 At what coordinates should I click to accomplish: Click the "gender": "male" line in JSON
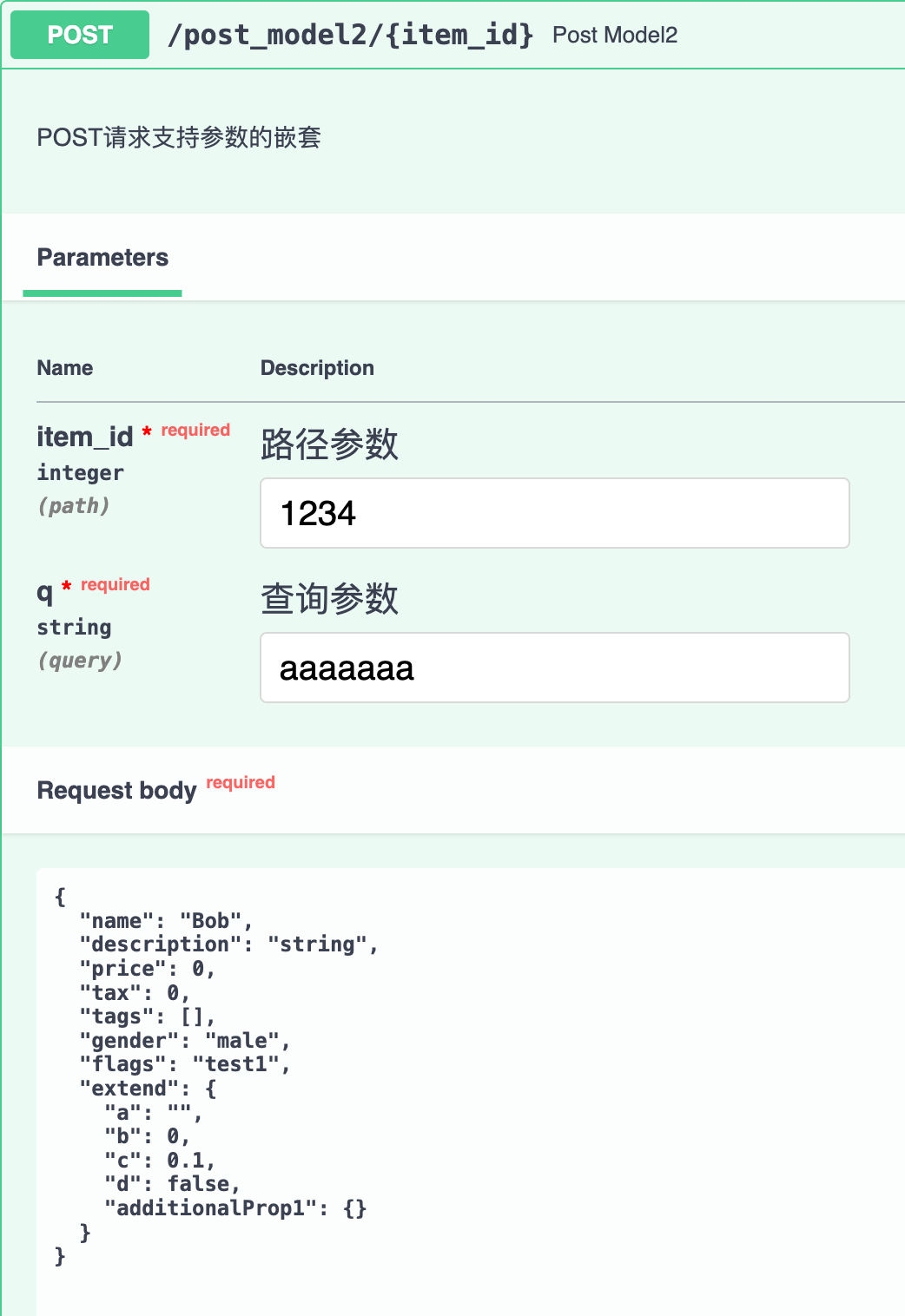click(184, 1041)
